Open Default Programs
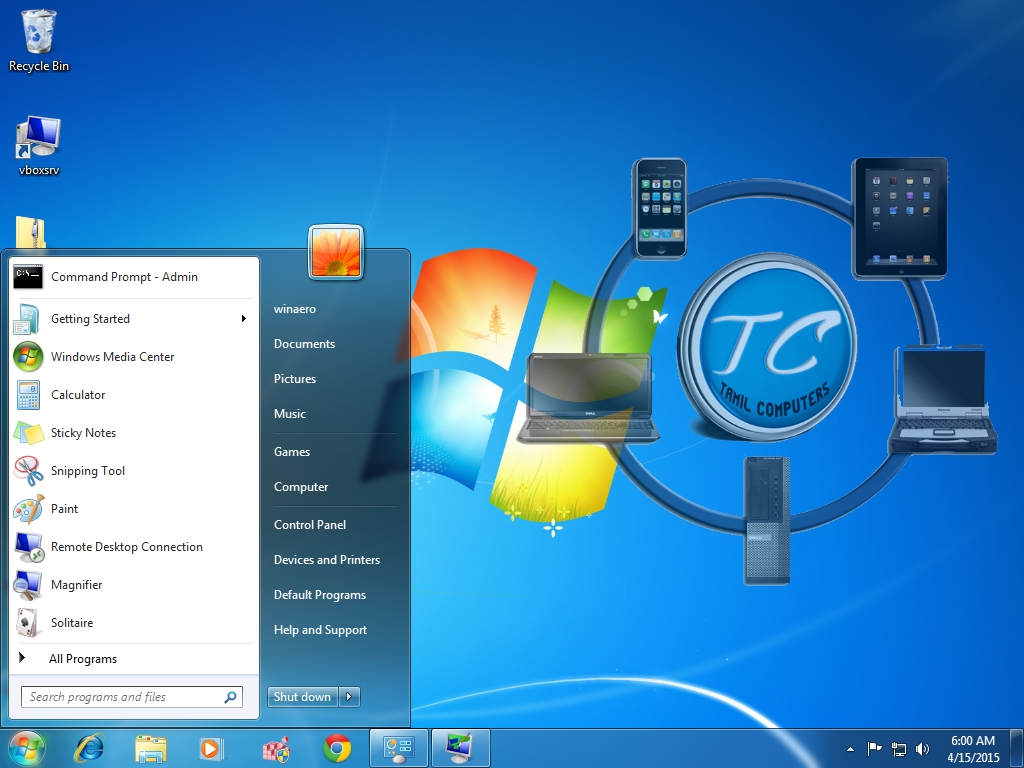 (320, 595)
